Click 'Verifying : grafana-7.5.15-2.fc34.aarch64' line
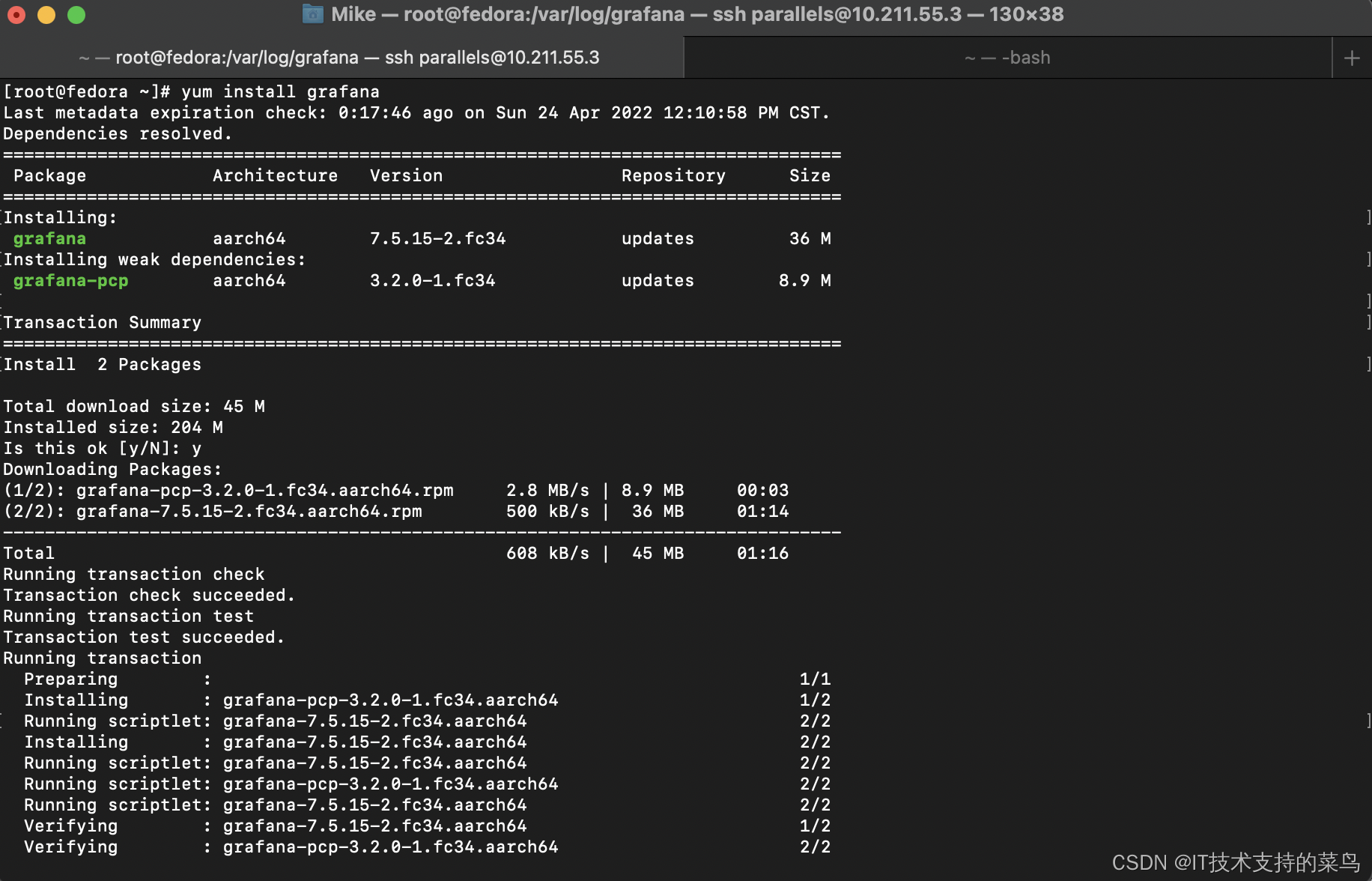The height and width of the screenshot is (881, 1372). 427,826
